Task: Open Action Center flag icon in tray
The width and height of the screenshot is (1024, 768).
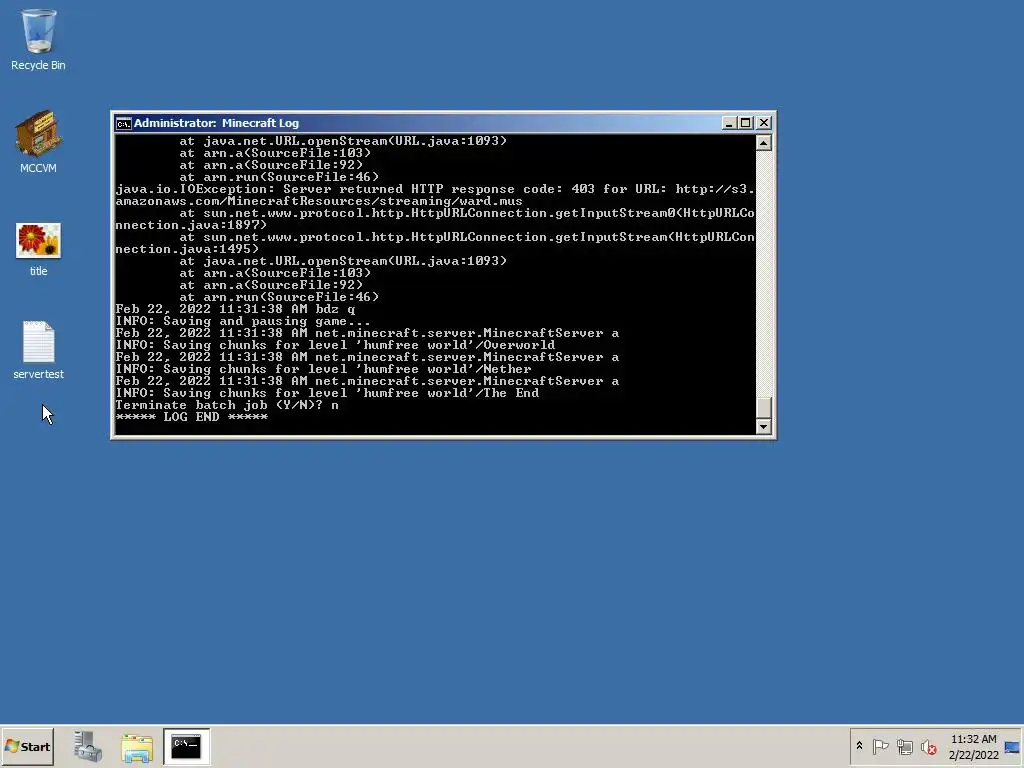Action: (x=880, y=746)
